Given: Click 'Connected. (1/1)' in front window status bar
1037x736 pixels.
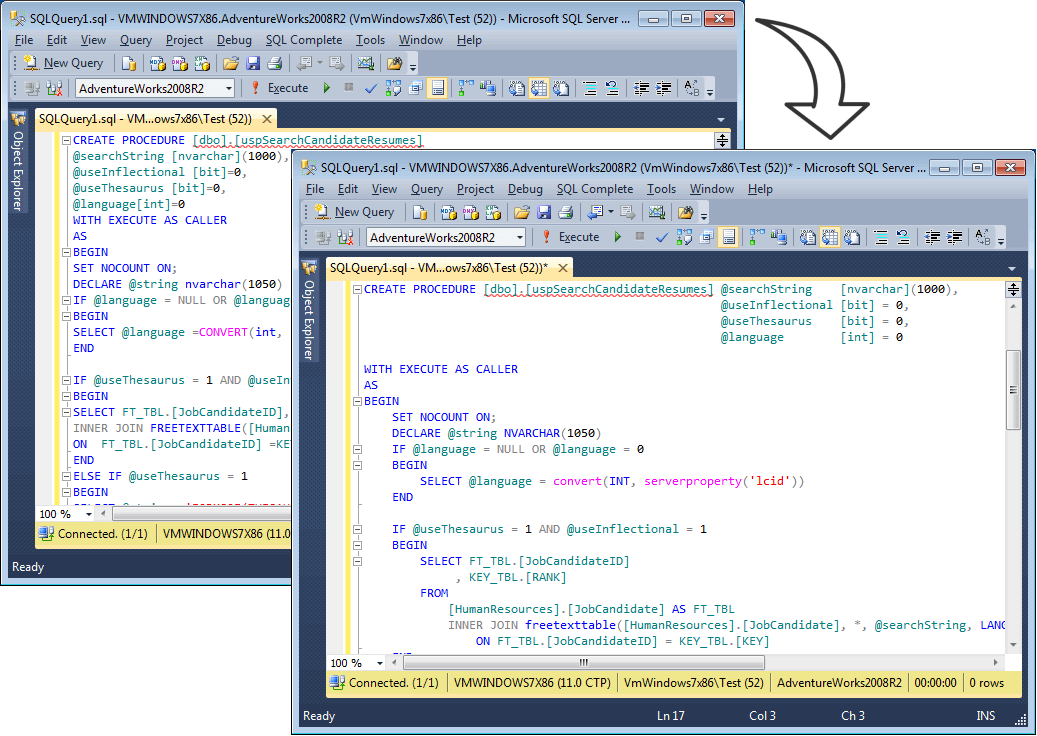Looking at the screenshot, I should (x=394, y=682).
